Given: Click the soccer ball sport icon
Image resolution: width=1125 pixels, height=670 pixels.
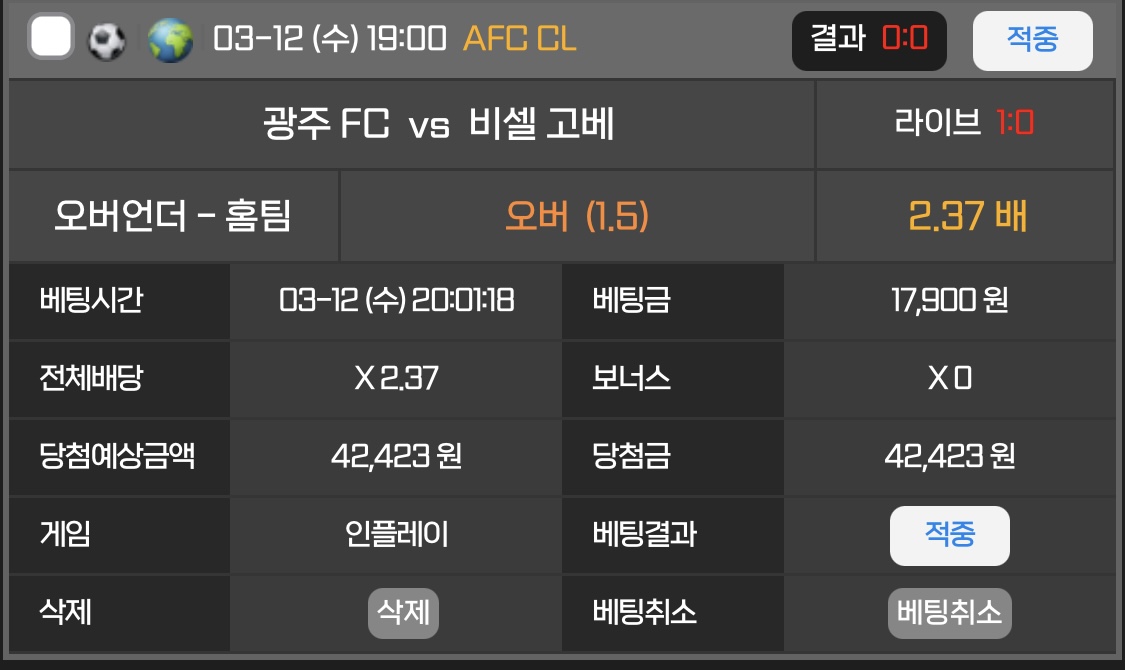Looking at the screenshot, I should coord(106,40).
